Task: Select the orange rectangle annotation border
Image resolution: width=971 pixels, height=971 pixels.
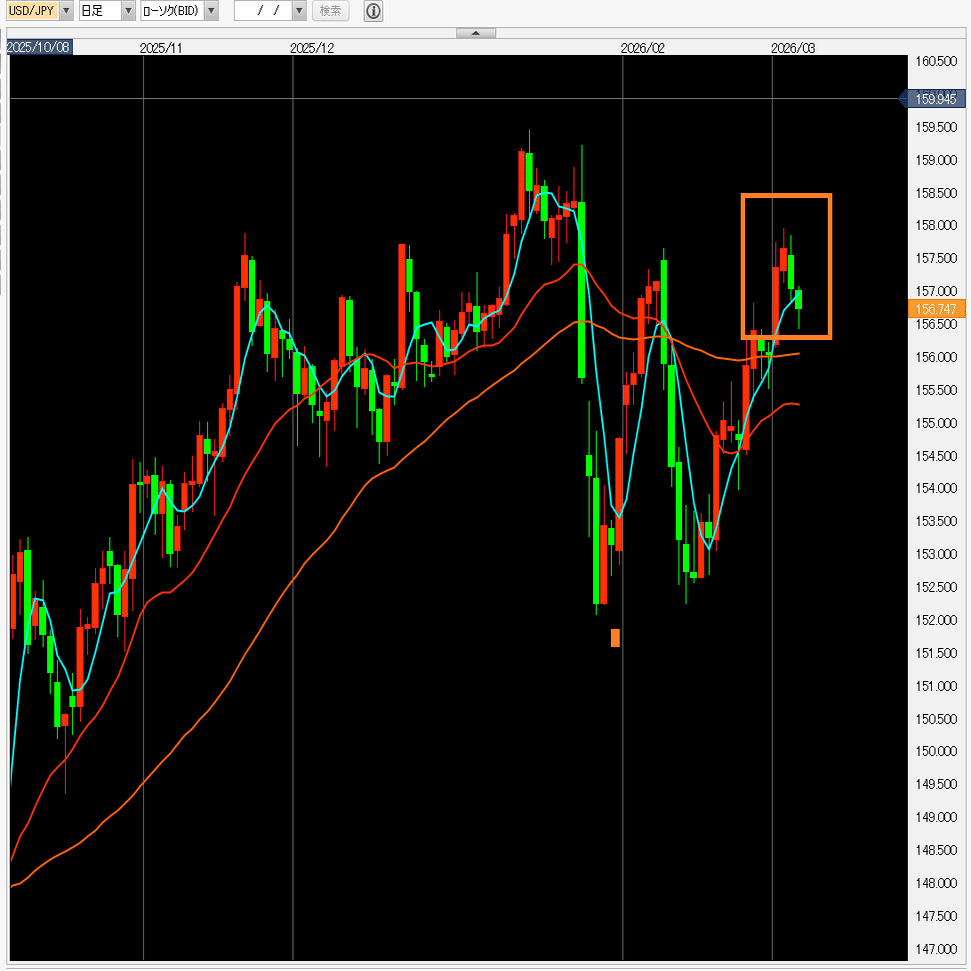Action: (786, 196)
